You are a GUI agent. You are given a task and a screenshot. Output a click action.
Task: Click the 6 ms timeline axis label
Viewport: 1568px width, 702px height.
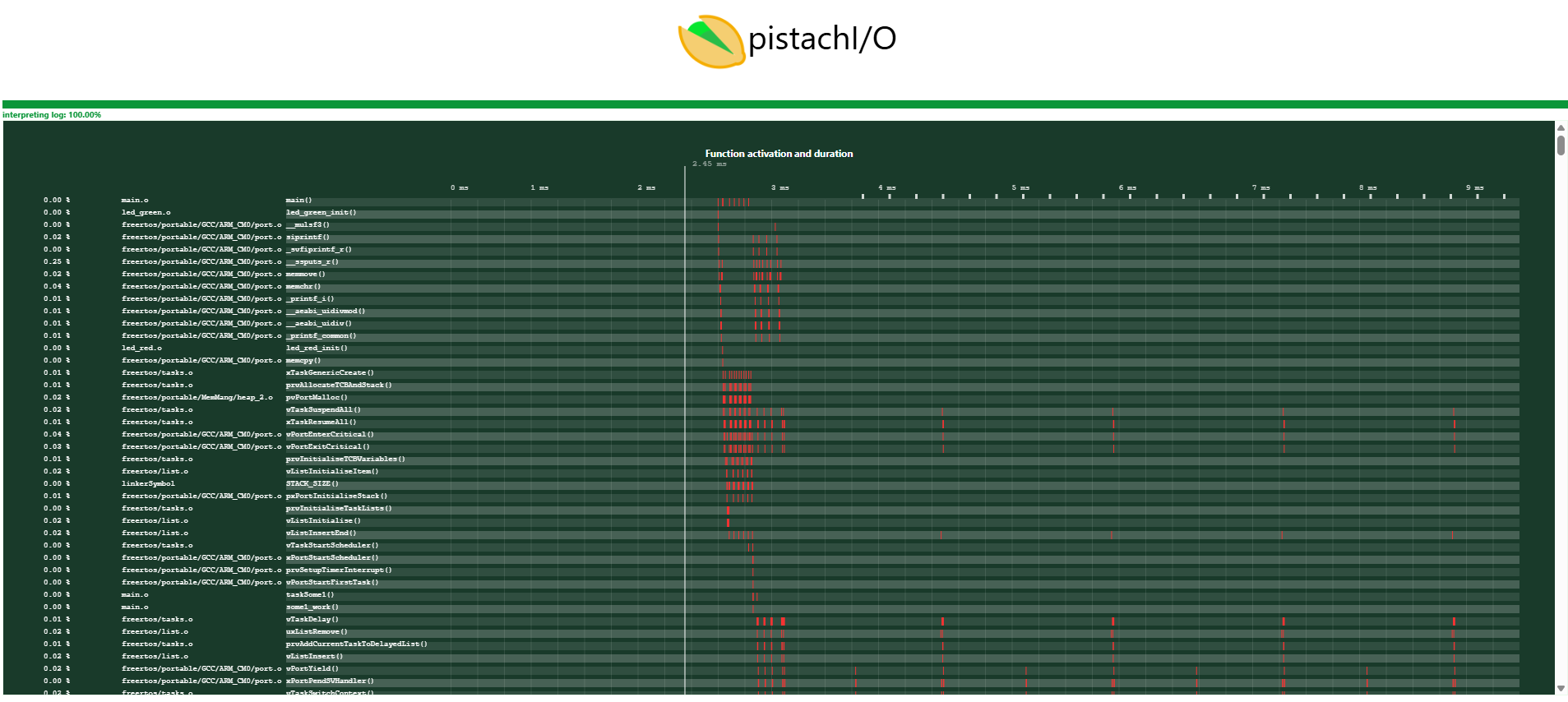click(x=1127, y=188)
